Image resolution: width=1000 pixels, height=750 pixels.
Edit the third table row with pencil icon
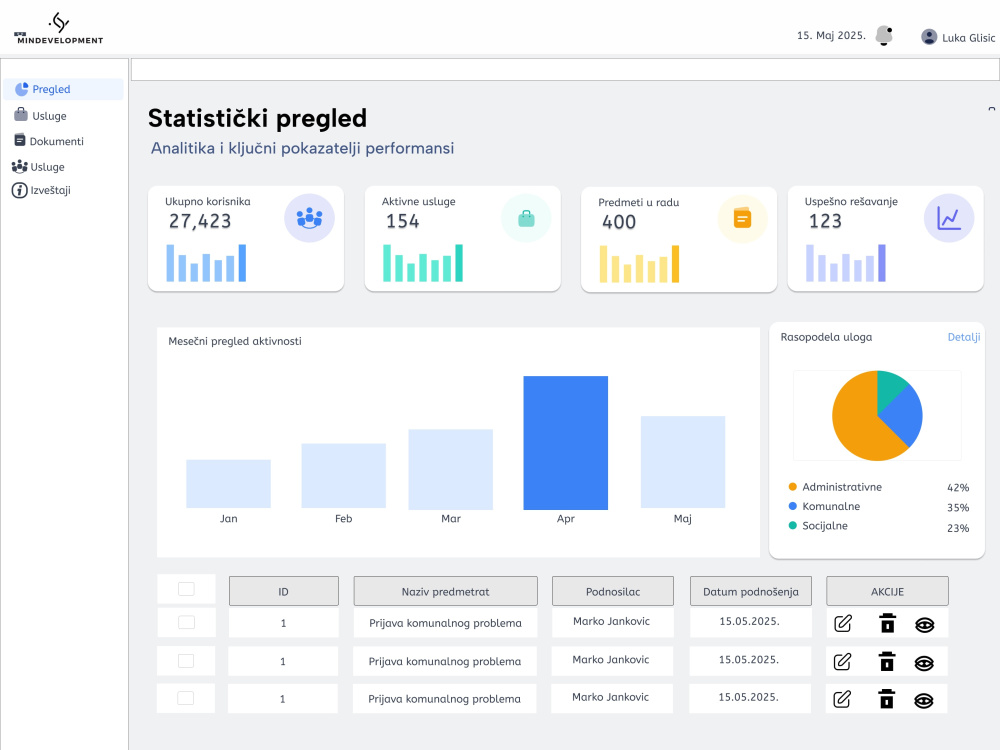[842, 700]
